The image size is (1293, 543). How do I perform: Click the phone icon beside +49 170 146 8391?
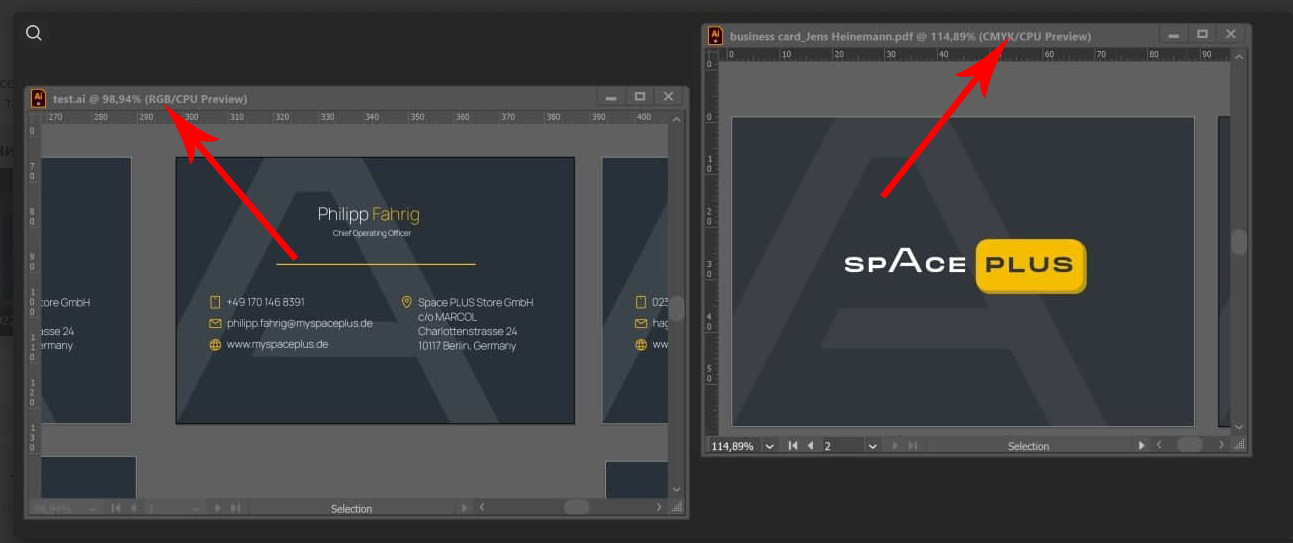[215, 302]
